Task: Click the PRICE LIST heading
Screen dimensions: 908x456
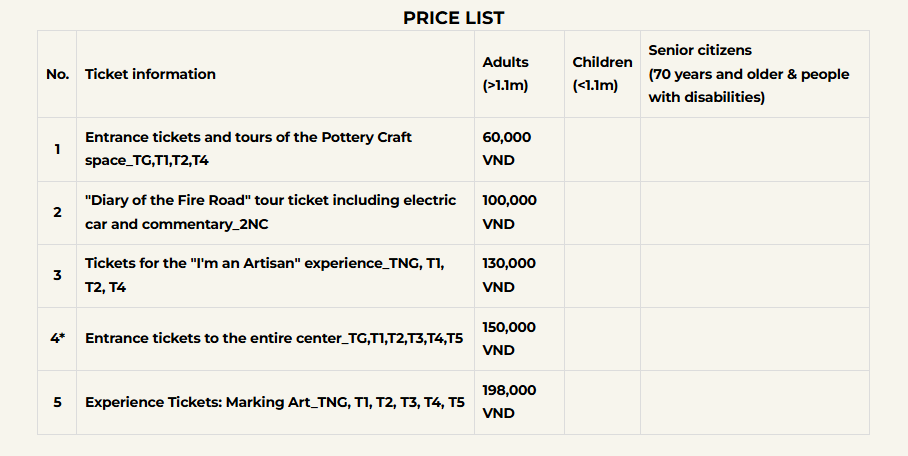Action: [453, 18]
